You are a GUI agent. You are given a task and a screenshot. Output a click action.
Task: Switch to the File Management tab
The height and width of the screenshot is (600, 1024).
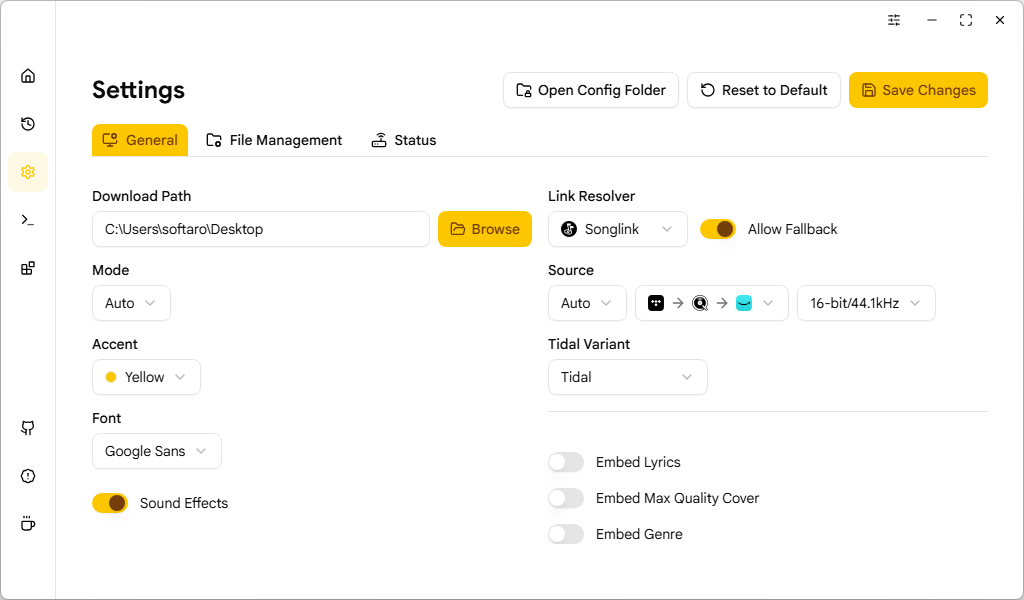coord(274,140)
